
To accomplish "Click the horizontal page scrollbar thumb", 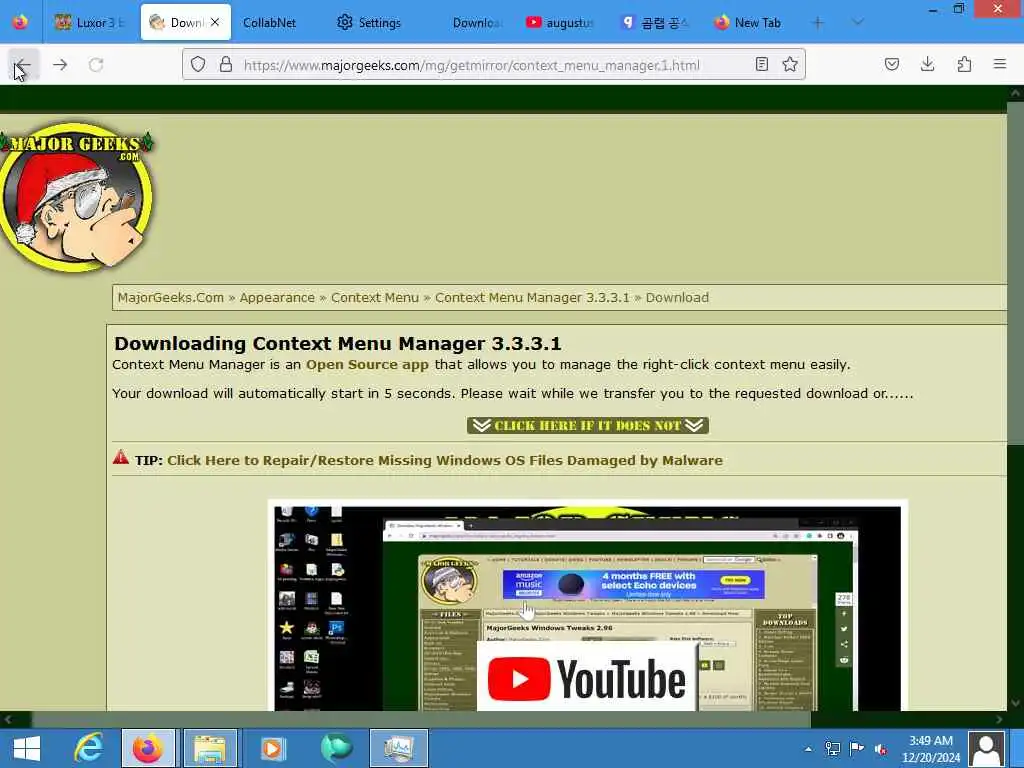I will 421,720.
